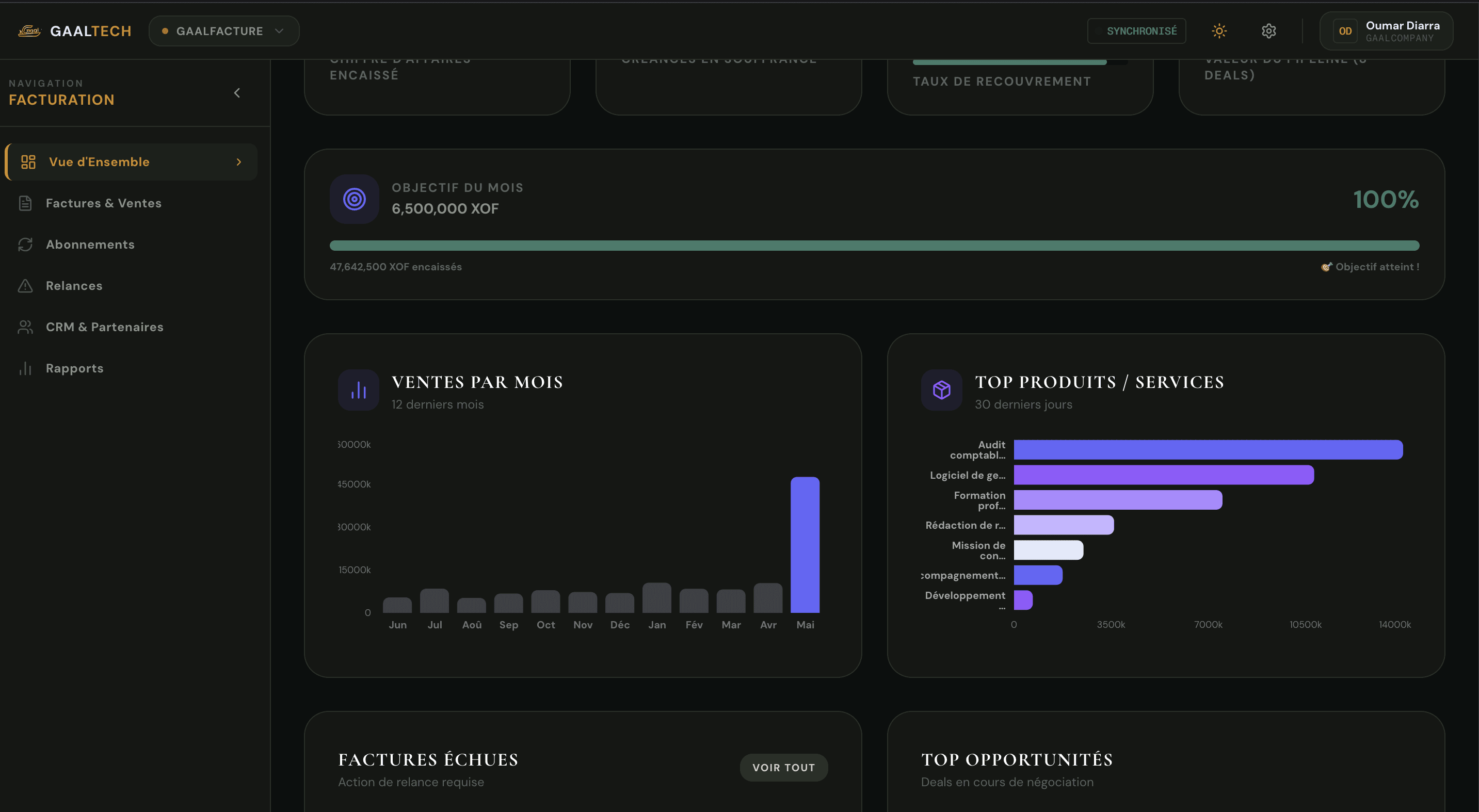Open the Oumar Diarra profile menu
The width and height of the screenshot is (1479, 812).
1386,31
